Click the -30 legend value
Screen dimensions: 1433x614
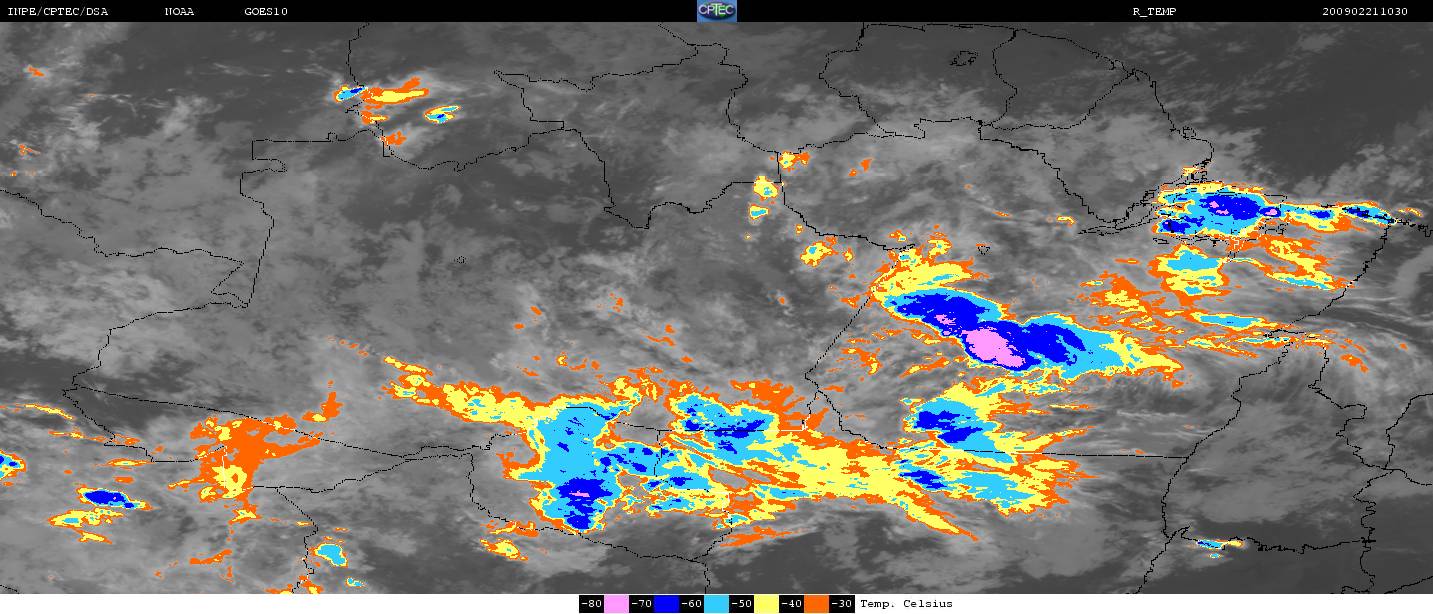[x=842, y=604]
